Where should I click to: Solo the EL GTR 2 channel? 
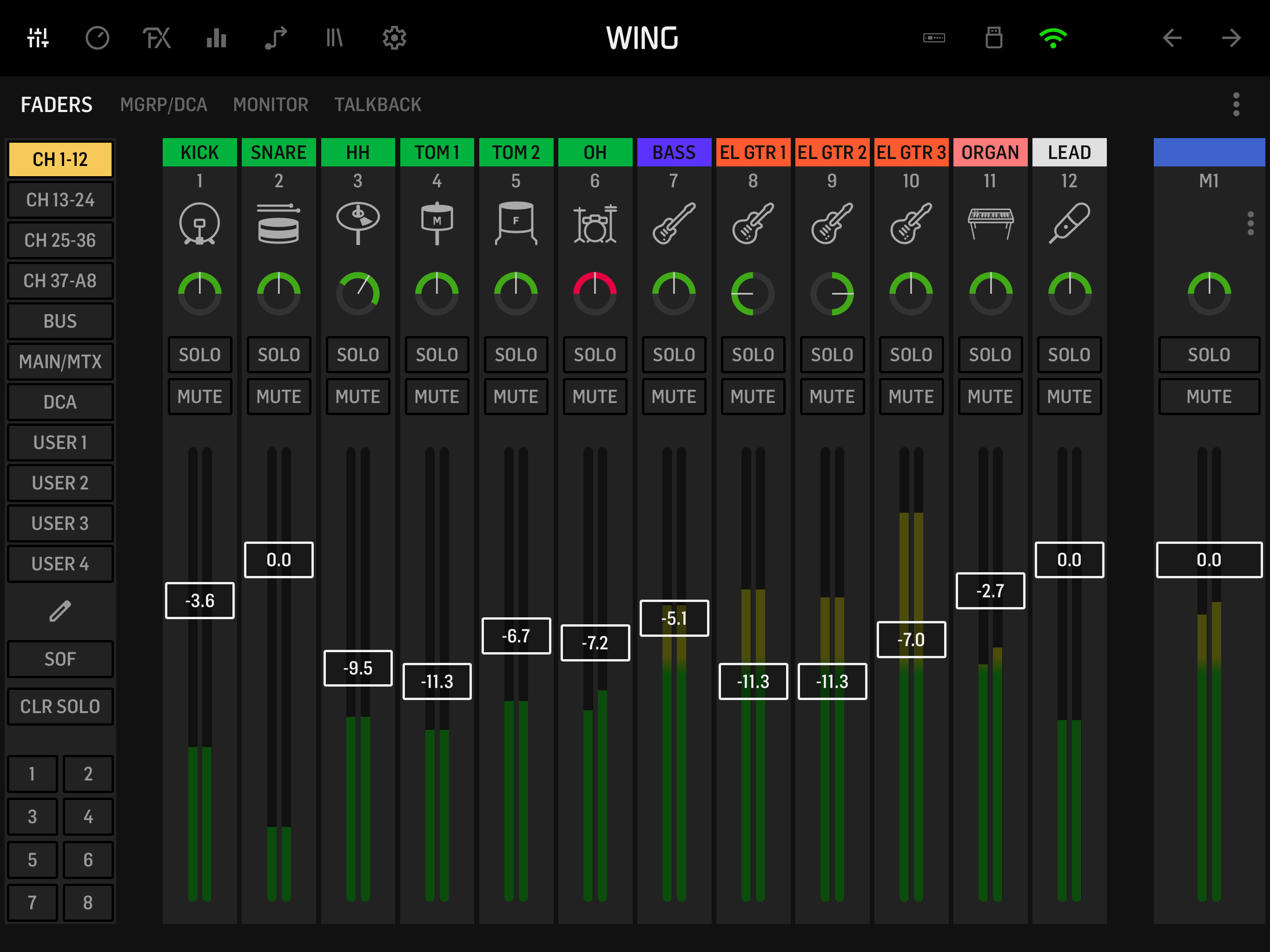832,355
